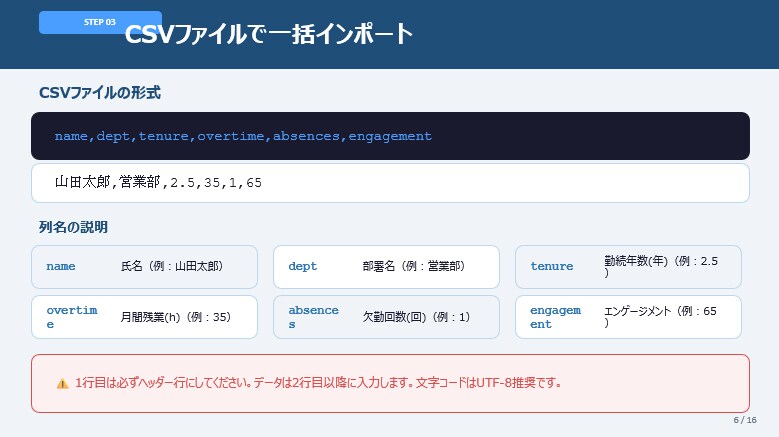The width and height of the screenshot is (779, 437).
Task: Click the absences column label
Action: click(x=313, y=317)
